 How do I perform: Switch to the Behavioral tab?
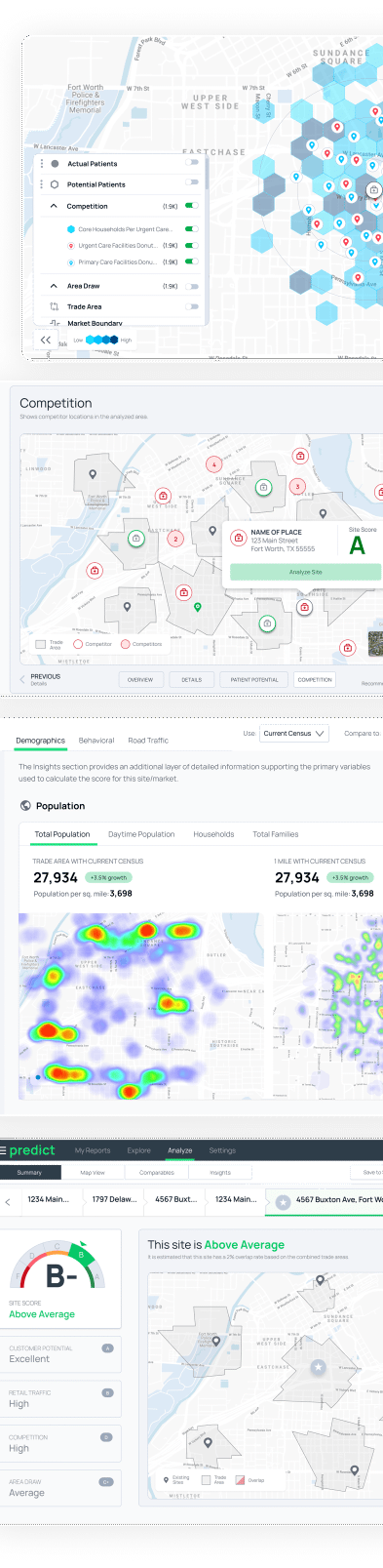(96, 741)
